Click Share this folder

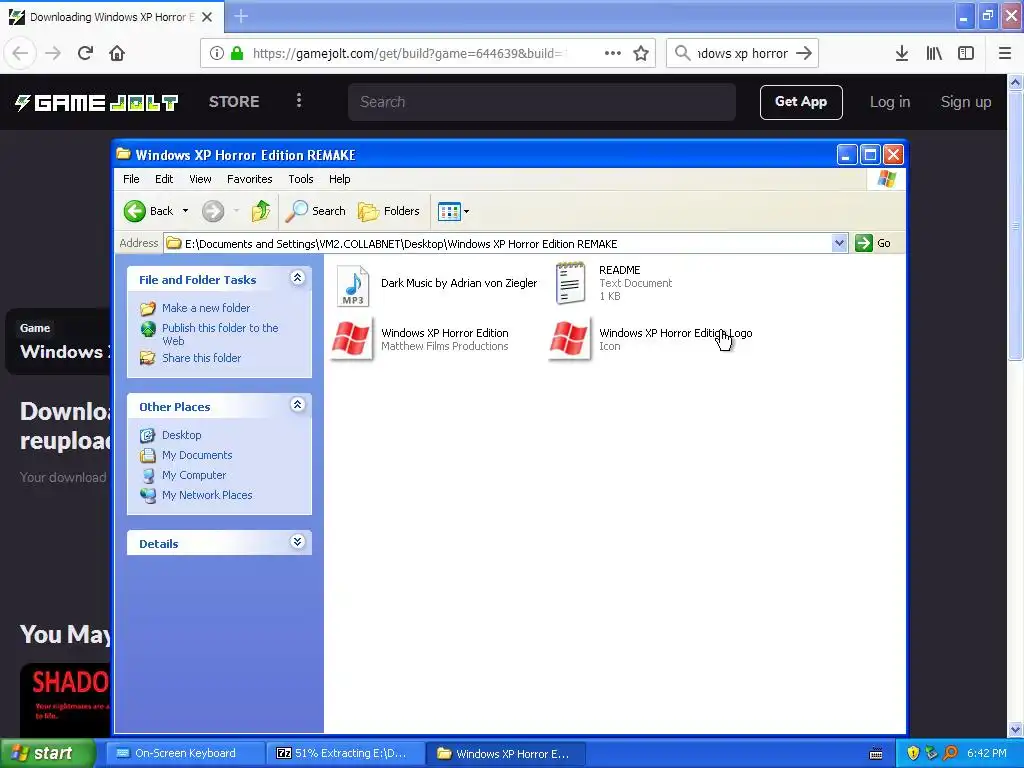201,358
